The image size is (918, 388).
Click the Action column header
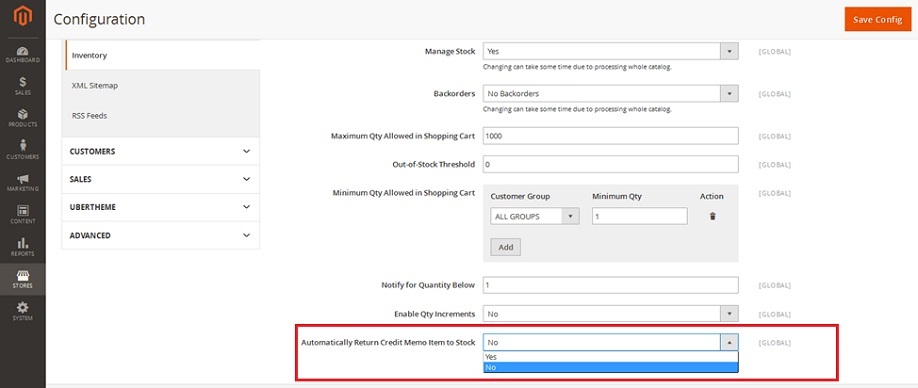711,197
